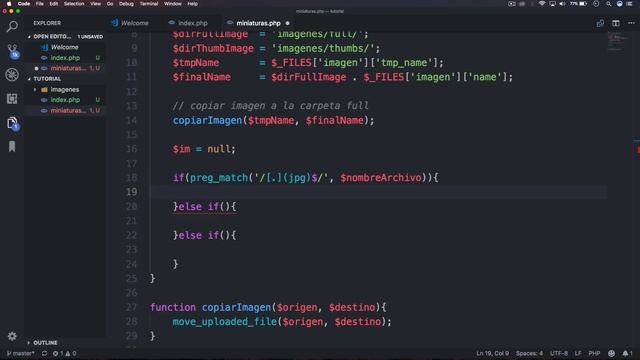Split the editor to the right
Viewport: 640px width, 360px height.
pyautogui.click(x=616, y=23)
